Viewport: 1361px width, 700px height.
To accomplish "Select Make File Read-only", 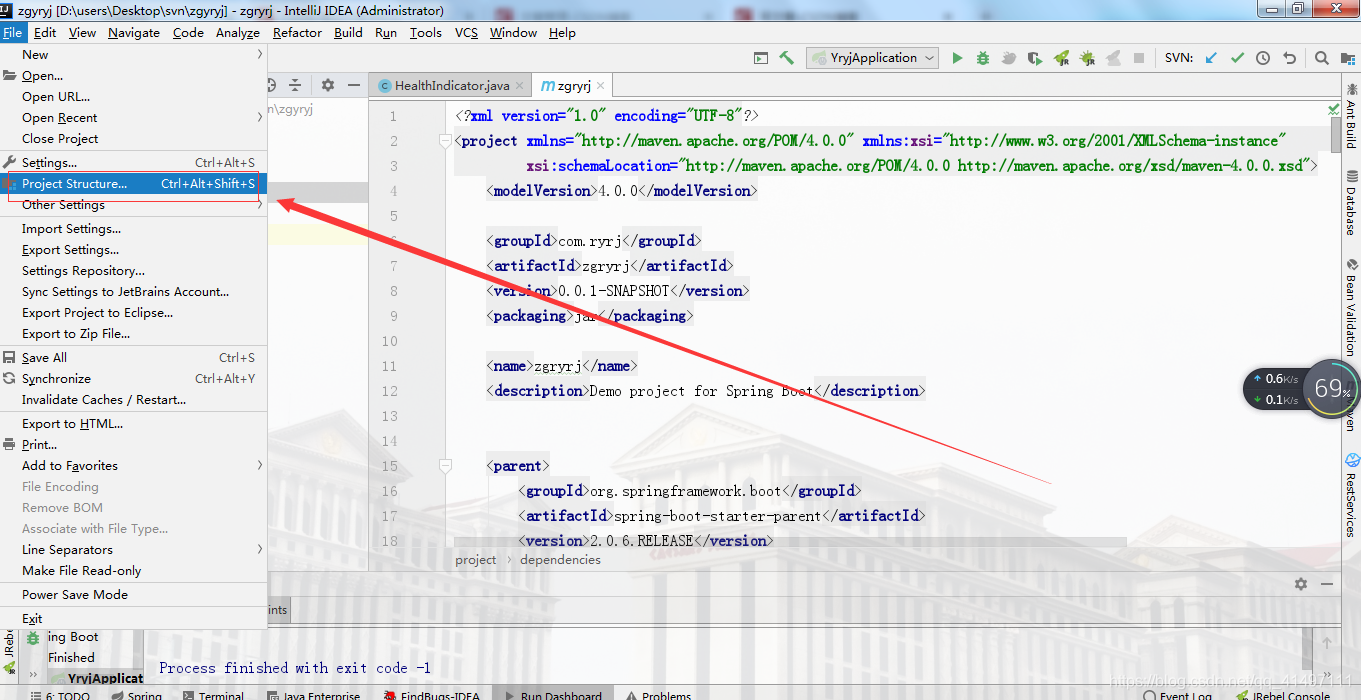I will 135,570.
